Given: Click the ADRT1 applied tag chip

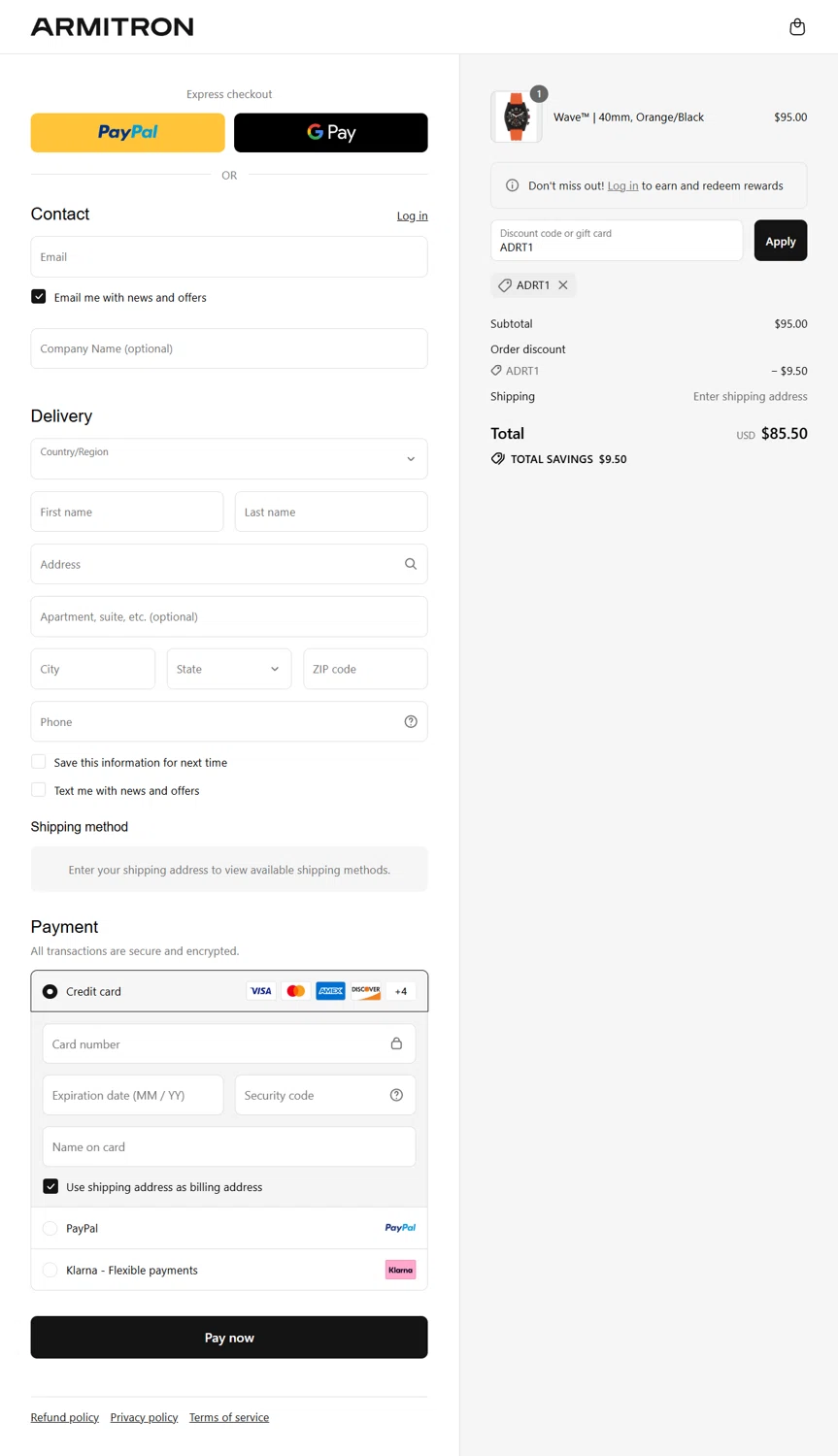Looking at the screenshot, I should [533, 285].
